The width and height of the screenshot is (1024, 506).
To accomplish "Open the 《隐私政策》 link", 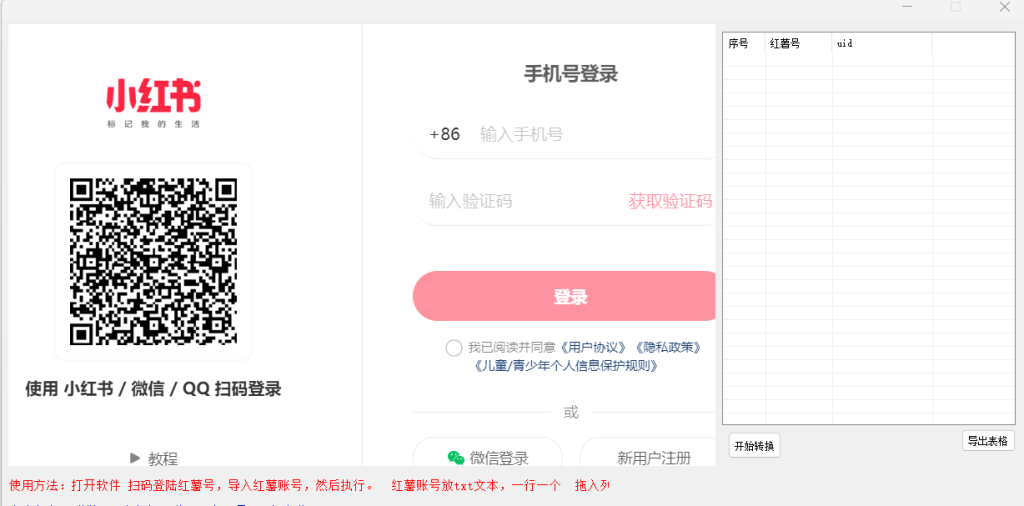I will tap(667, 348).
